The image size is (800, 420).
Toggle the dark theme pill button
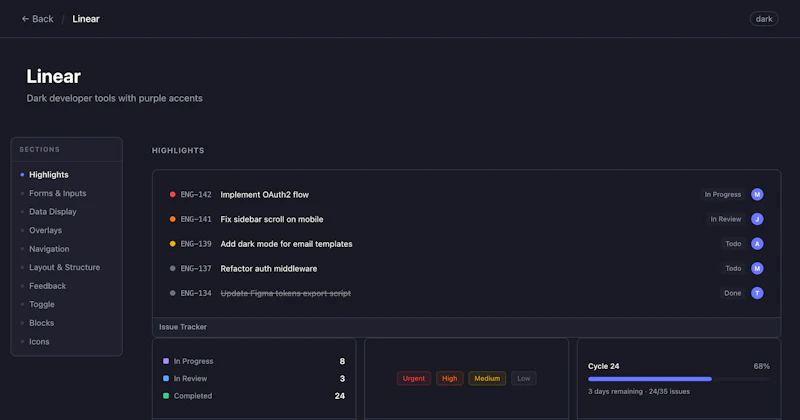click(764, 19)
